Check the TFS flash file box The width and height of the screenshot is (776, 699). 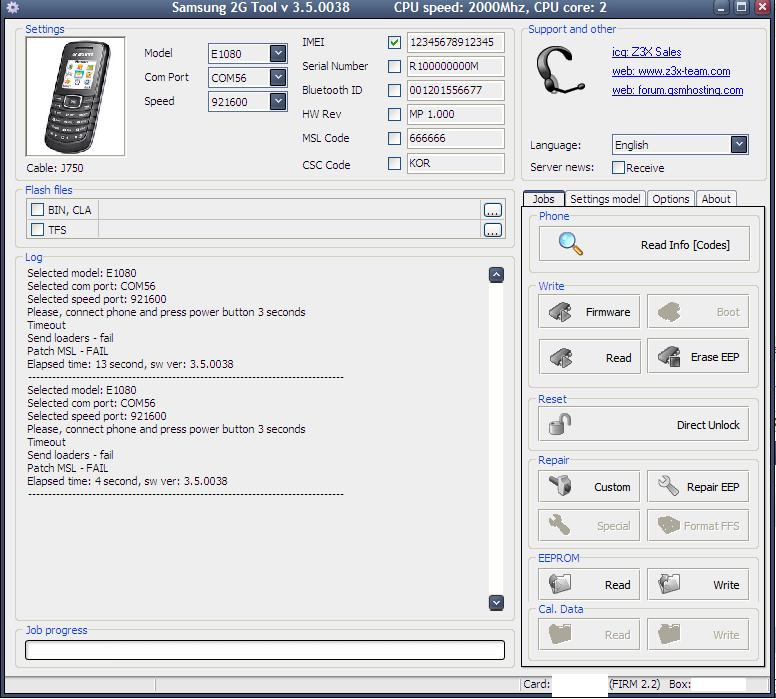pos(38,229)
